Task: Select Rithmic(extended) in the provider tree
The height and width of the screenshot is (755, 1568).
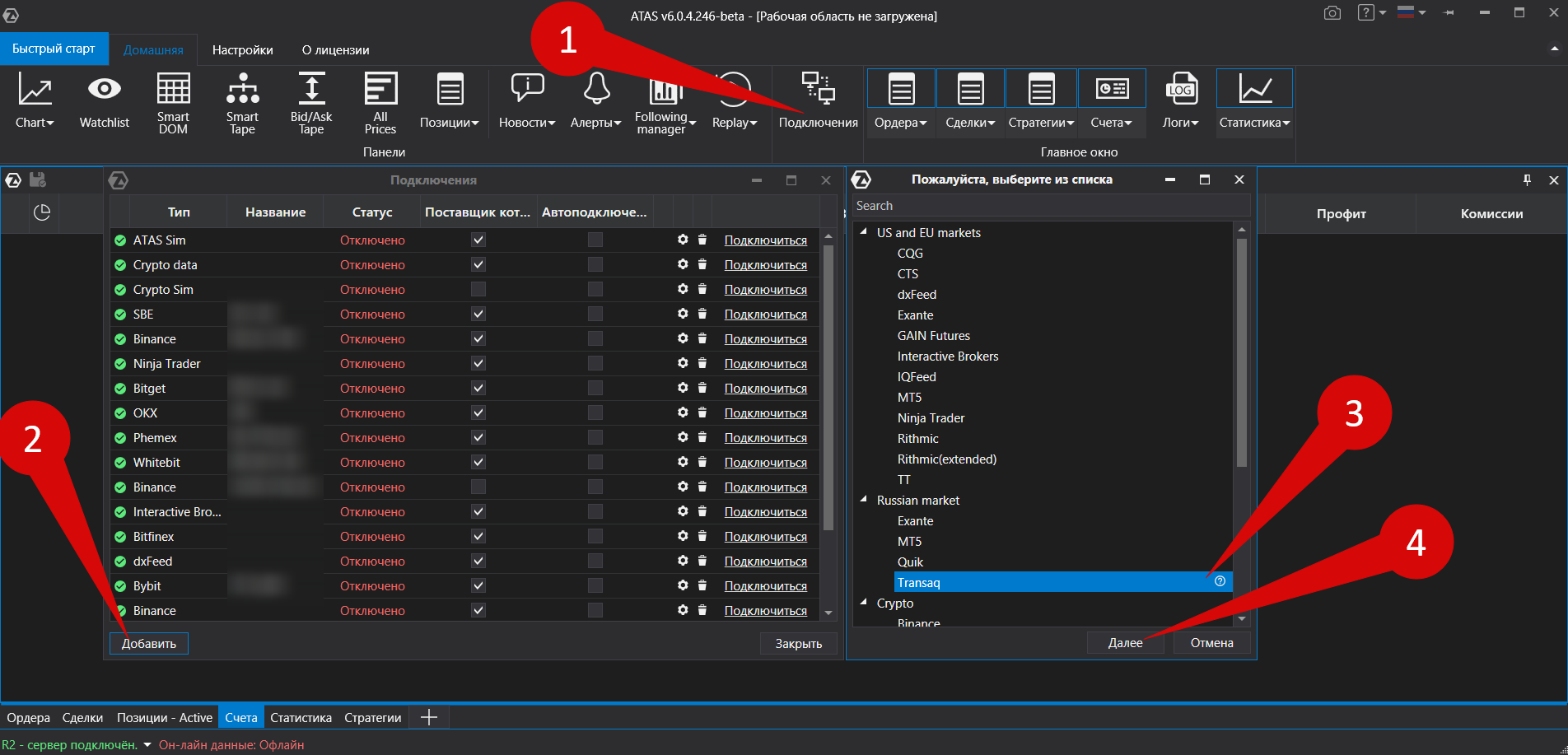Action: (x=947, y=459)
